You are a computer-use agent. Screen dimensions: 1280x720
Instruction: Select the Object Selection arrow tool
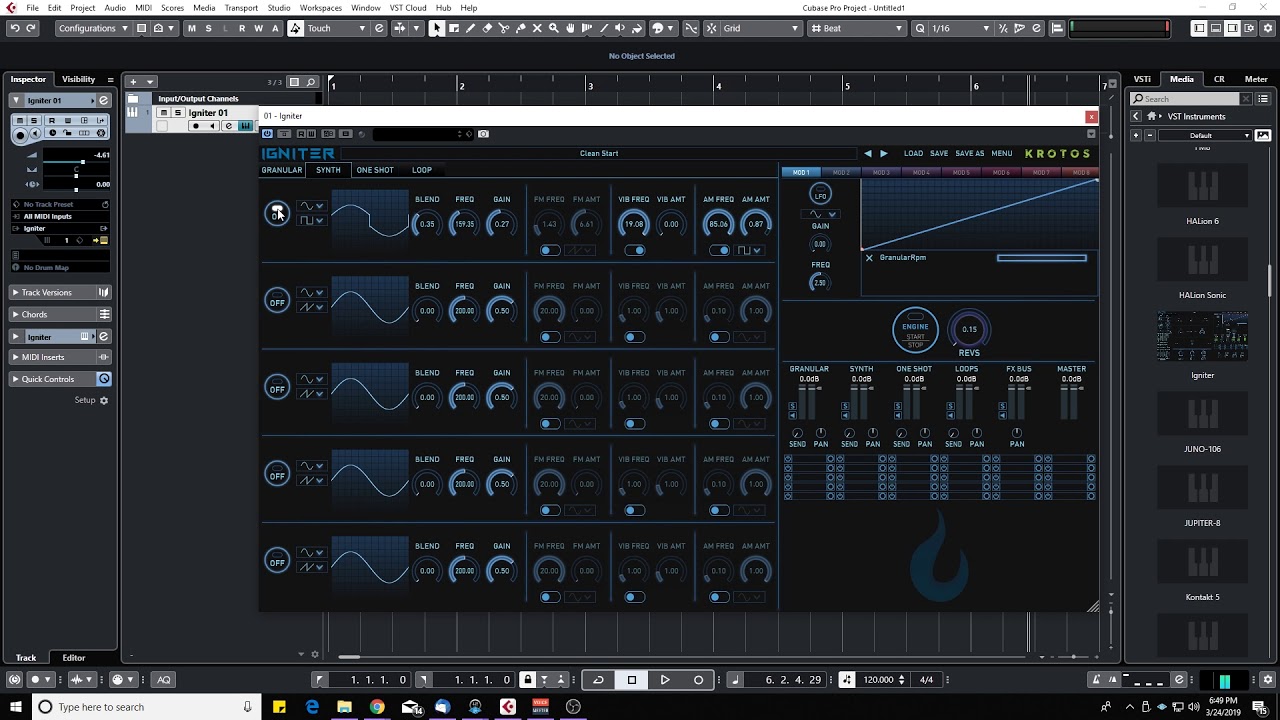pos(436,28)
